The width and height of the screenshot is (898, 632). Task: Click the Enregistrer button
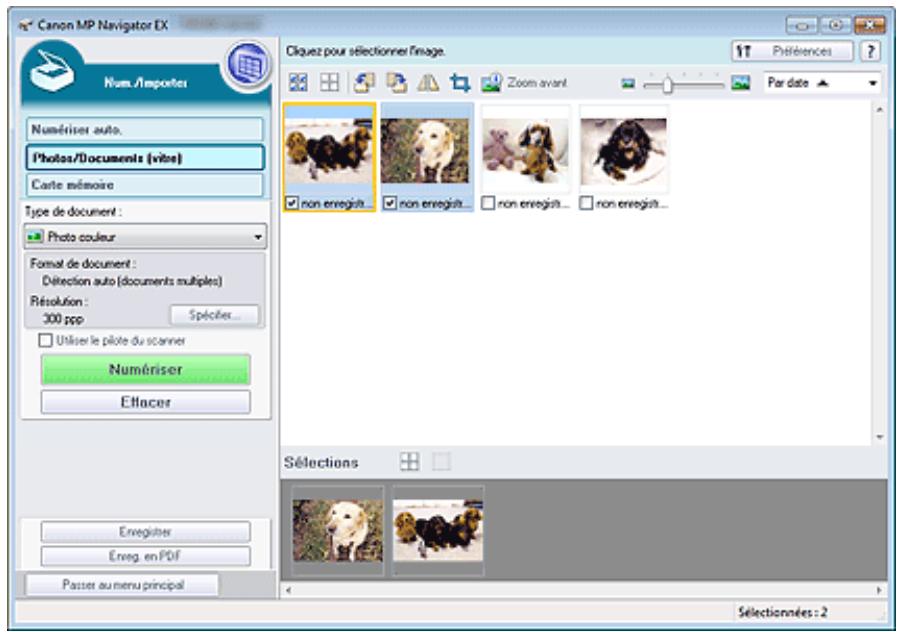point(145,532)
